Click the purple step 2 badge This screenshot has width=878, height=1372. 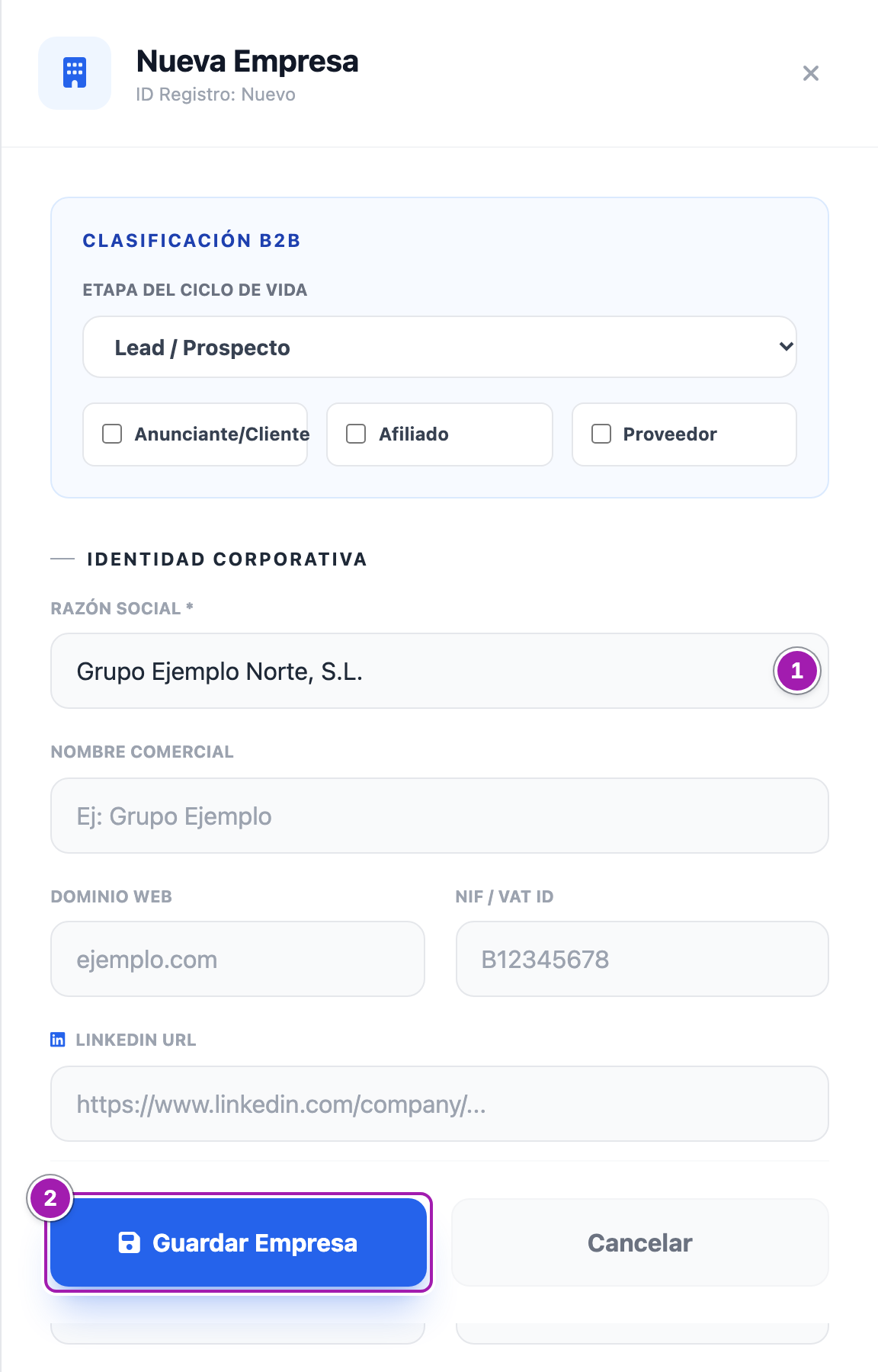click(x=50, y=1198)
